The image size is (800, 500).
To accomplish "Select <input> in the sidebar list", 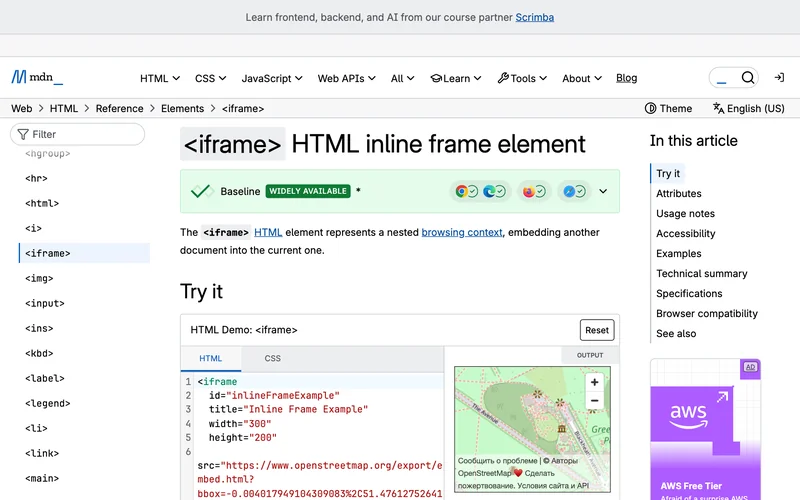I will [x=45, y=303].
